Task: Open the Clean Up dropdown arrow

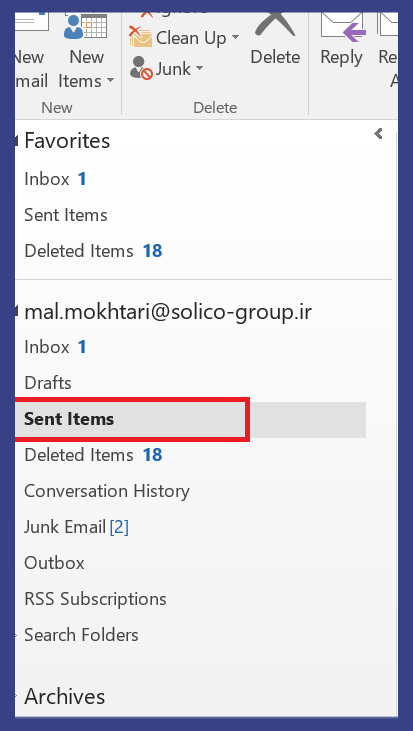Action: point(235,37)
